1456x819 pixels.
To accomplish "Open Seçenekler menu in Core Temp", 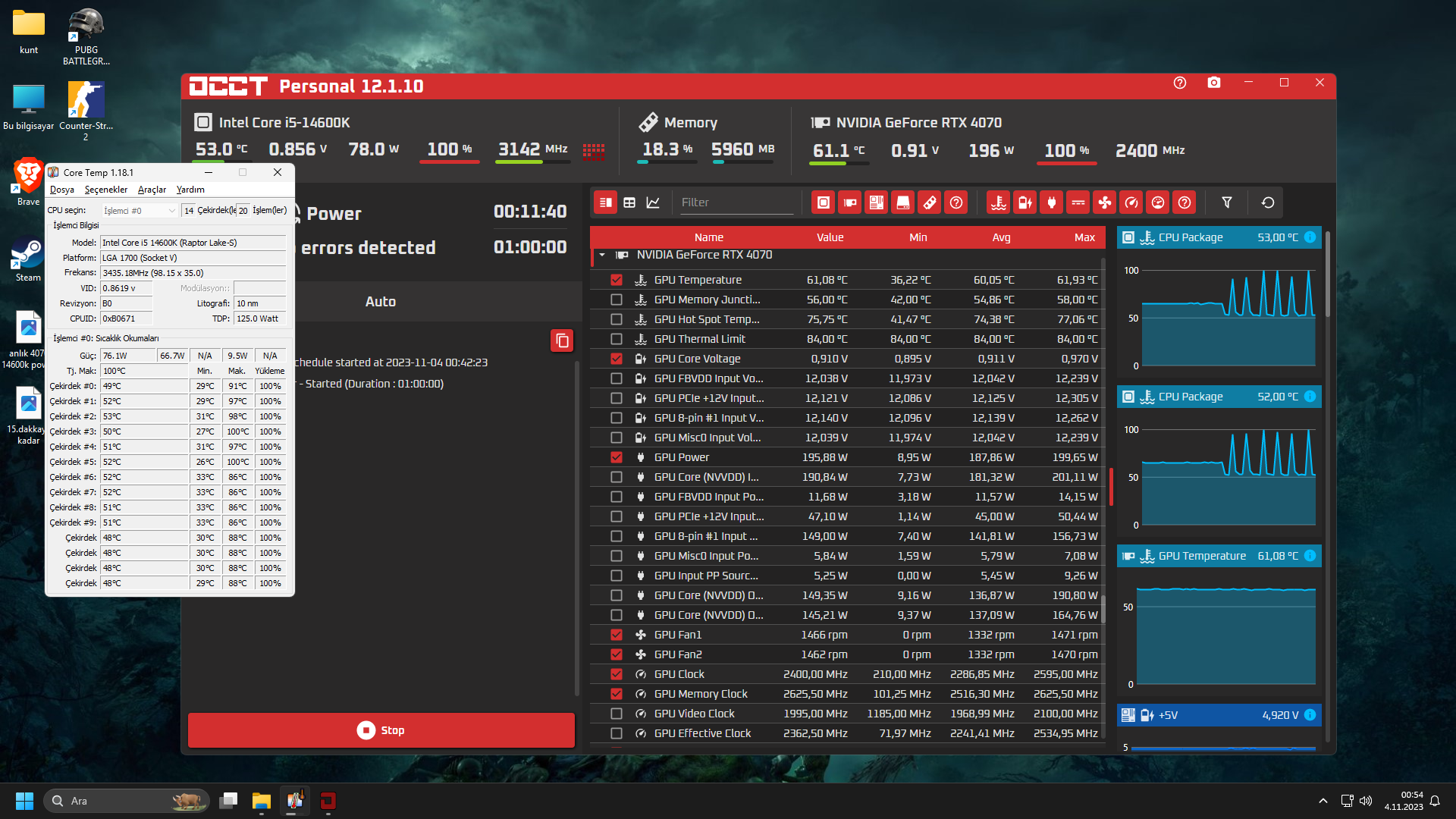I will click(105, 190).
